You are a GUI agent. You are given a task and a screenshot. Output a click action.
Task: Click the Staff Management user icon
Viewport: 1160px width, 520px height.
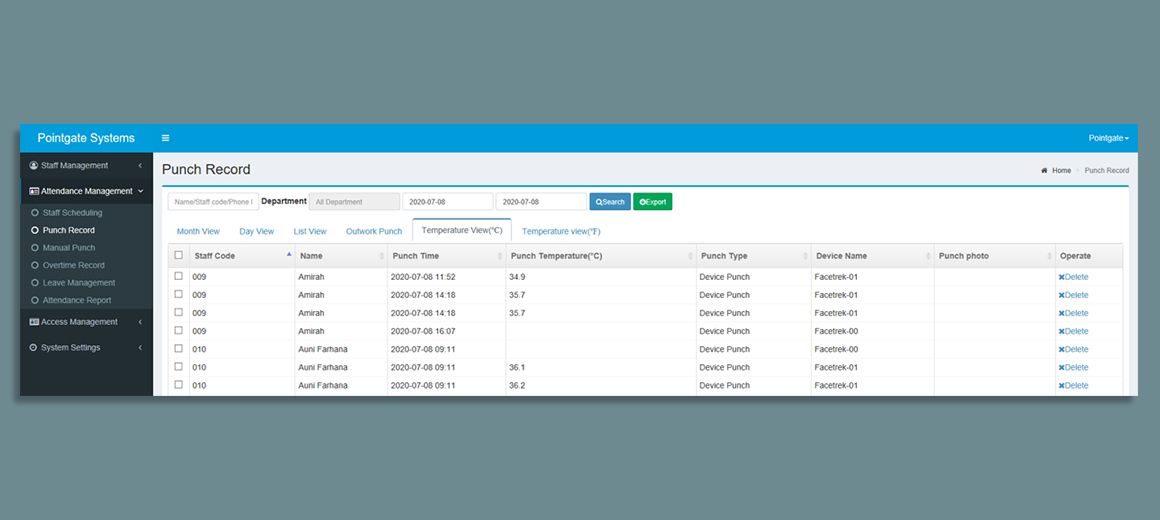click(x=33, y=166)
